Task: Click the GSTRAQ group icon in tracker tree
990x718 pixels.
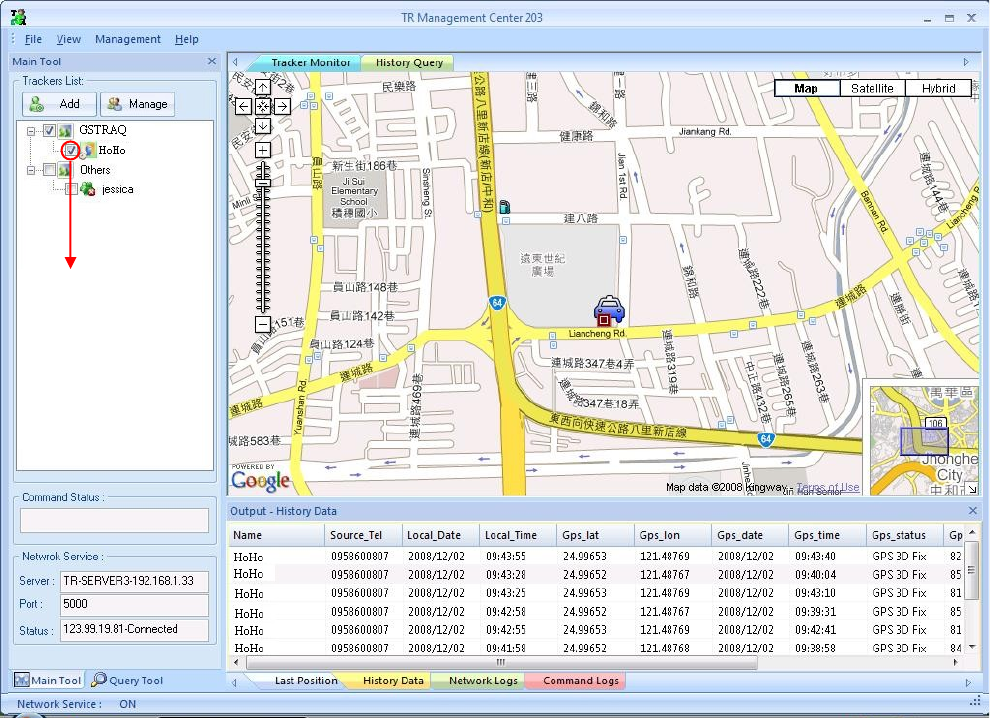Action: (x=65, y=130)
